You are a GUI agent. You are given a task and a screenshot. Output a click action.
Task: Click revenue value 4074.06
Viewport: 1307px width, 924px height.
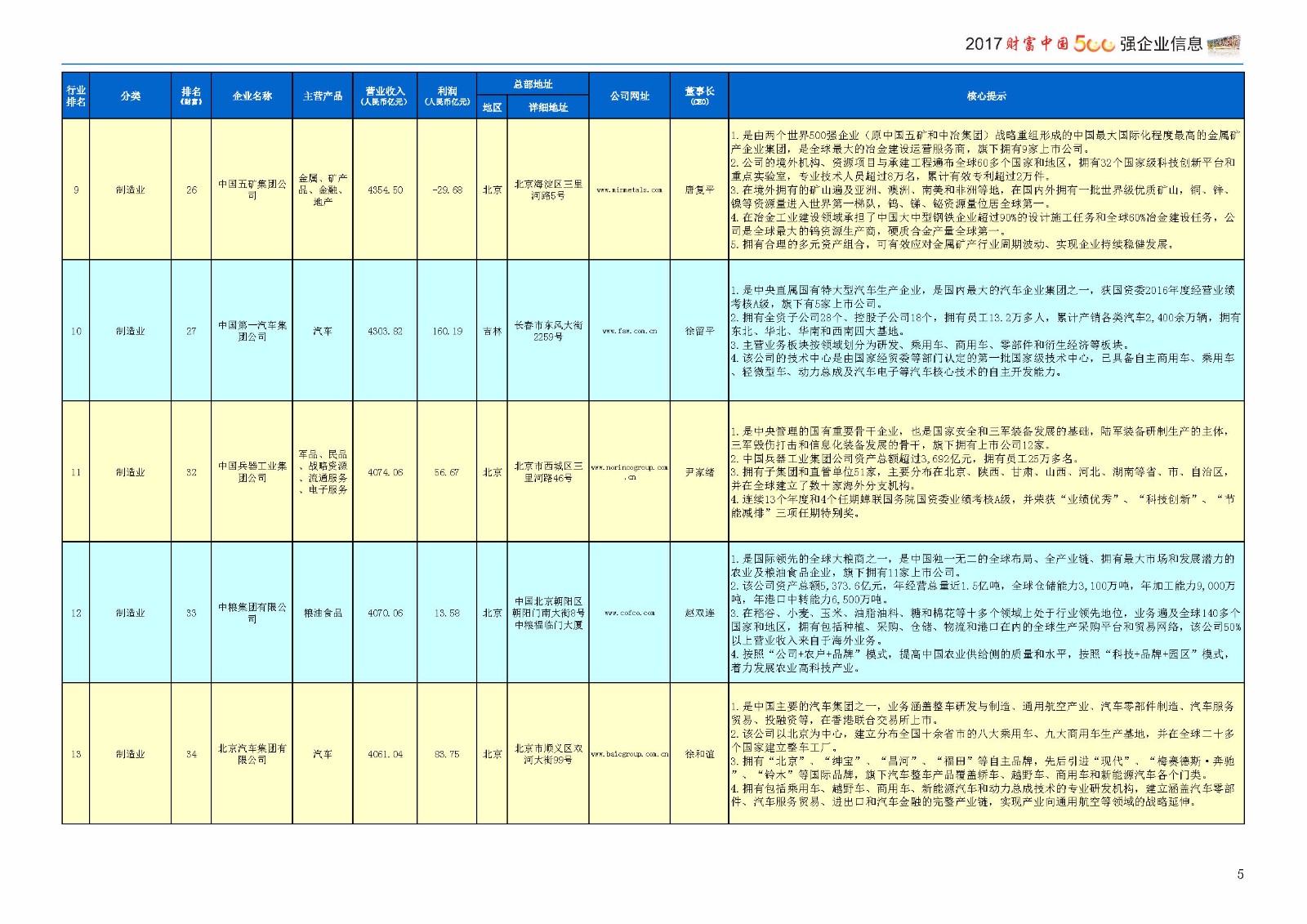385,472
